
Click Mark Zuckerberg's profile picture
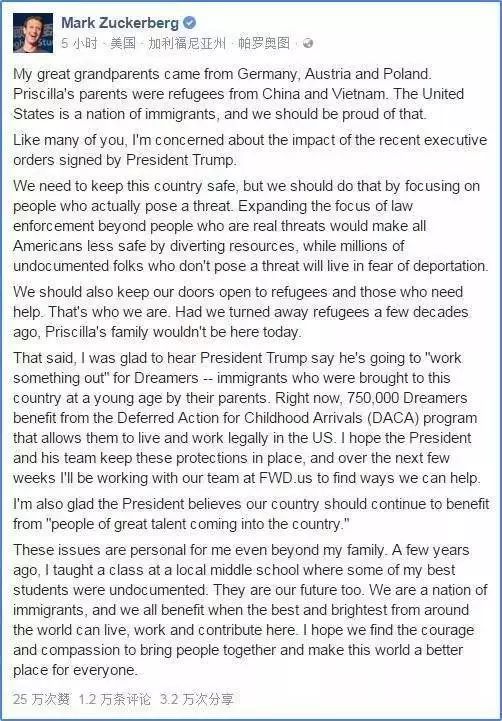point(33,33)
